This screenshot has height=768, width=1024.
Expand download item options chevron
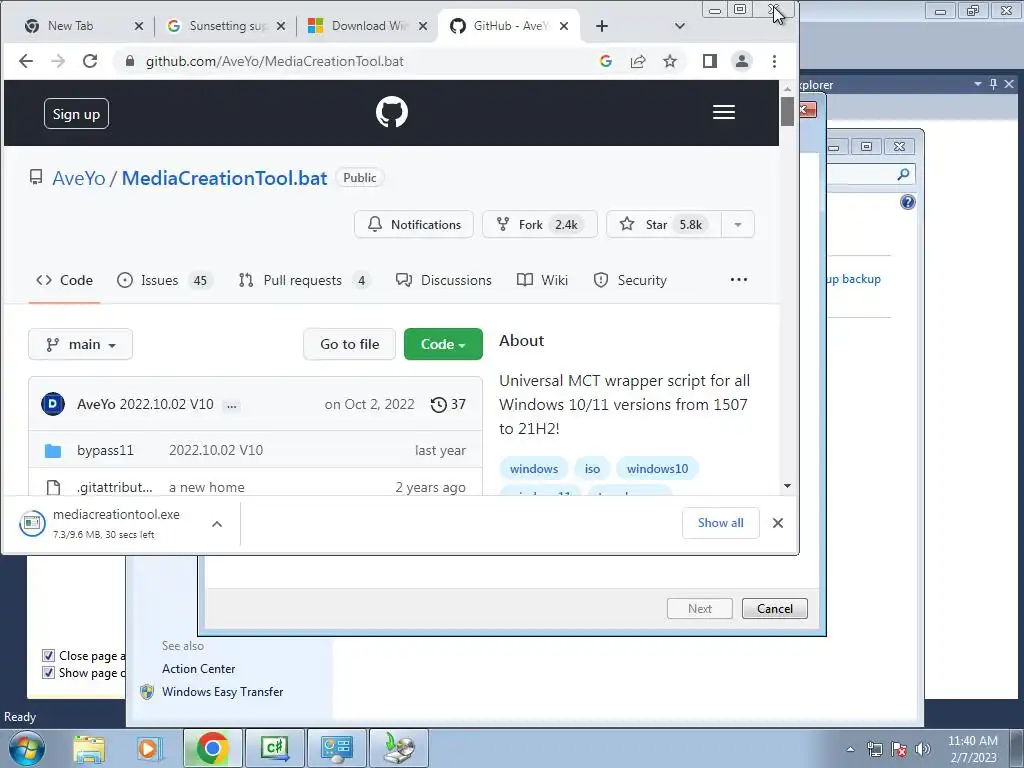(217, 524)
